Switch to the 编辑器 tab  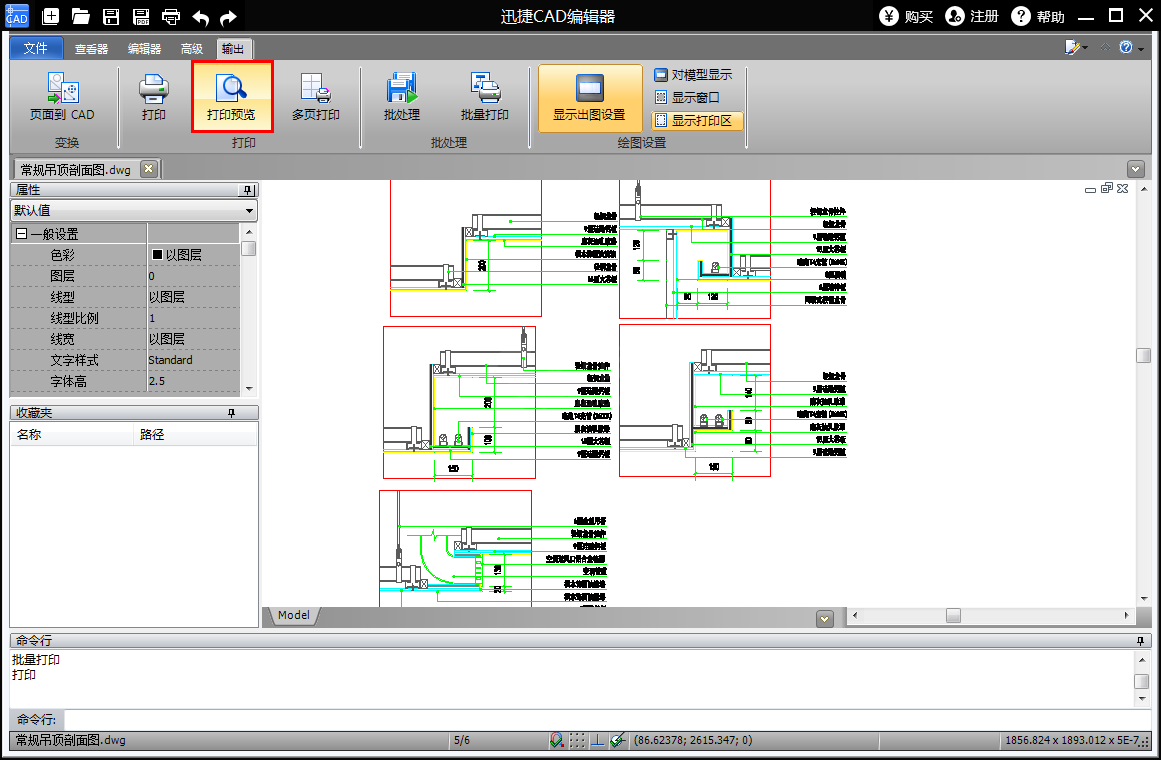(144, 49)
